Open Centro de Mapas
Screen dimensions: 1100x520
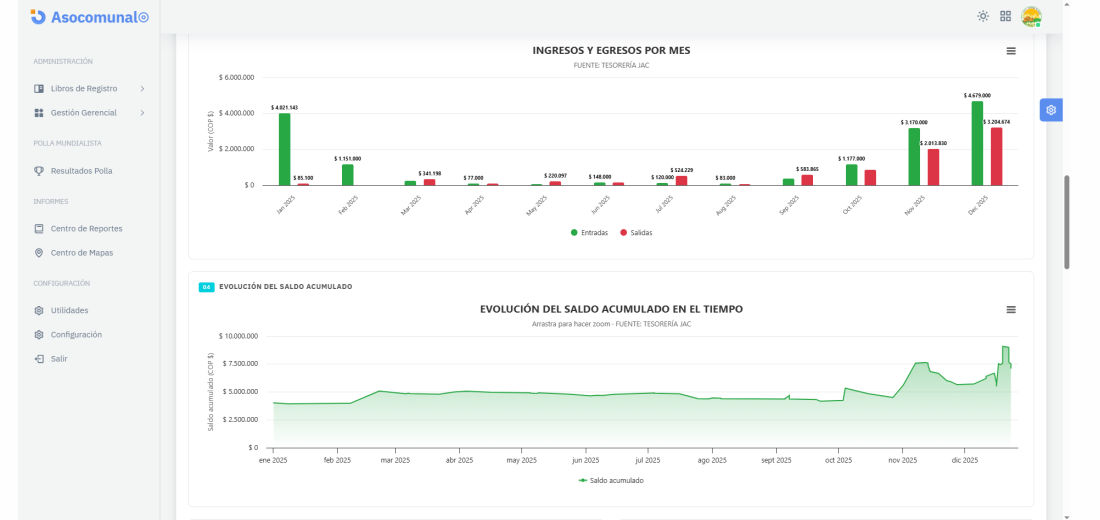pos(81,253)
